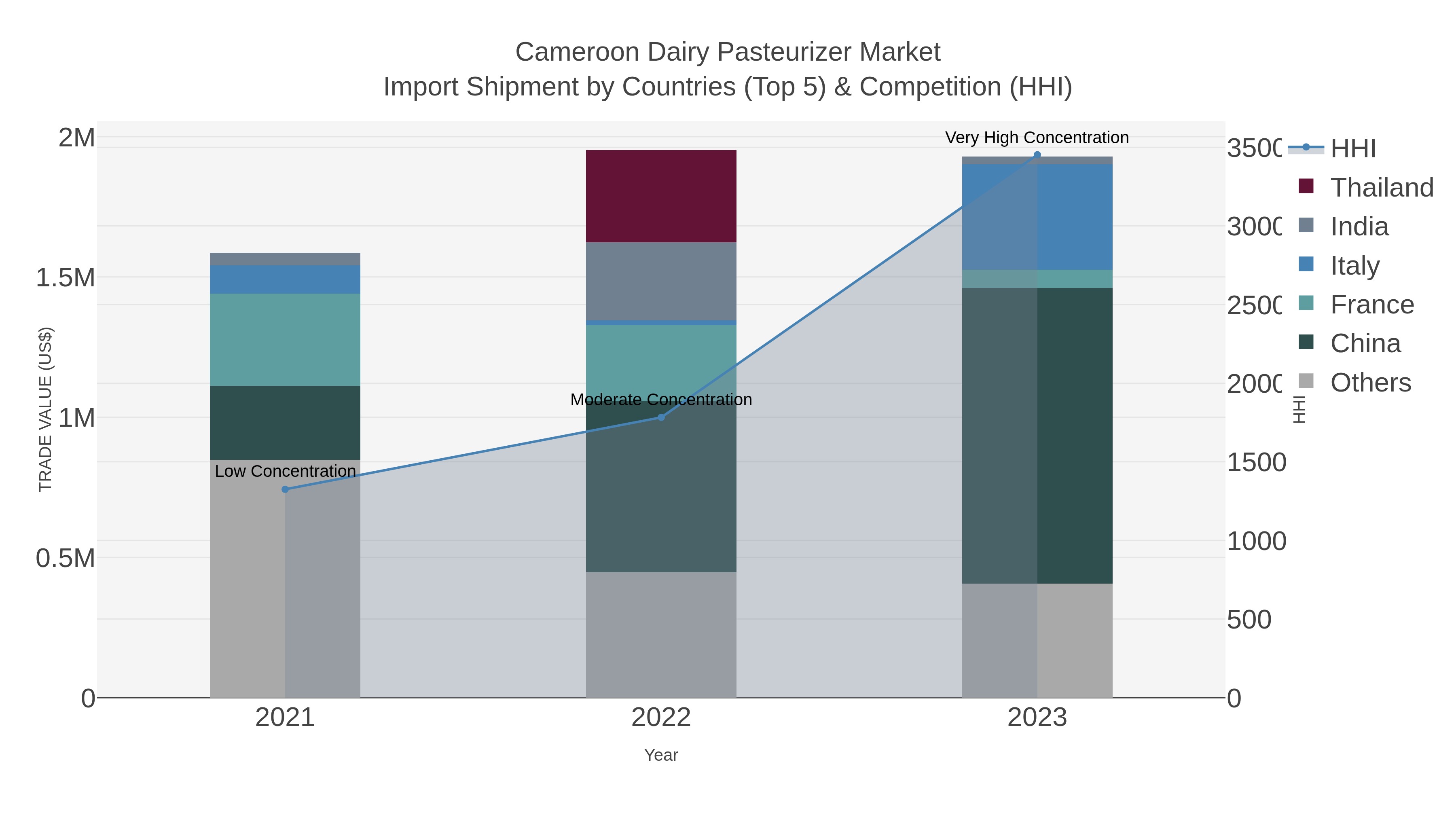Image resolution: width=1456 pixels, height=819 pixels.
Task: Click the 2022 HHI data point marker
Action: click(661, 418)
